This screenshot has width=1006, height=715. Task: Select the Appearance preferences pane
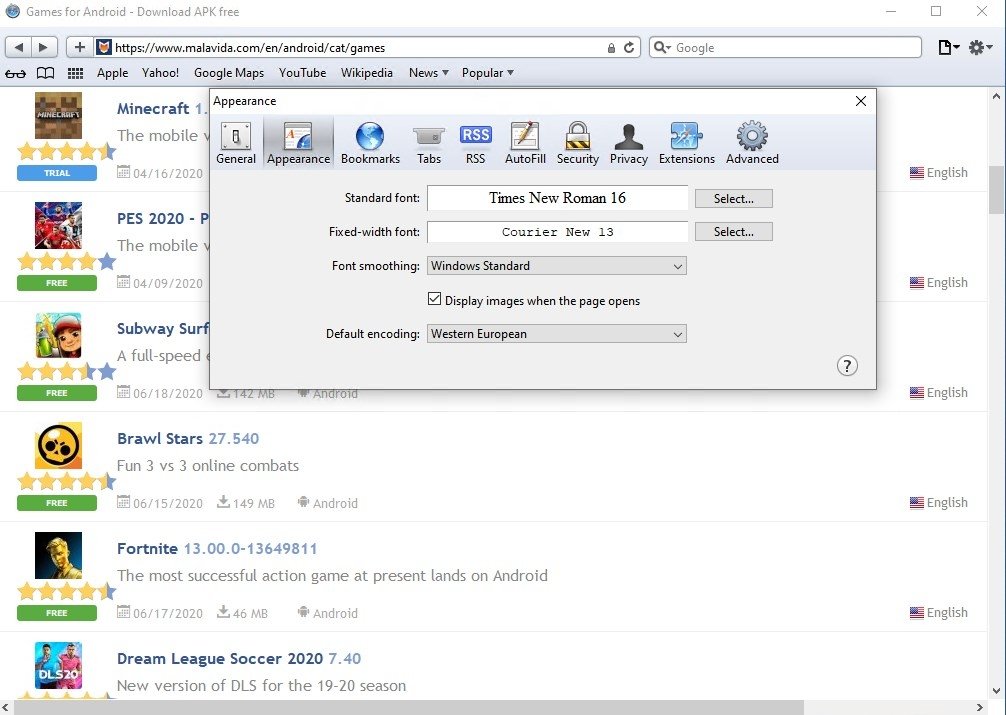298,143
